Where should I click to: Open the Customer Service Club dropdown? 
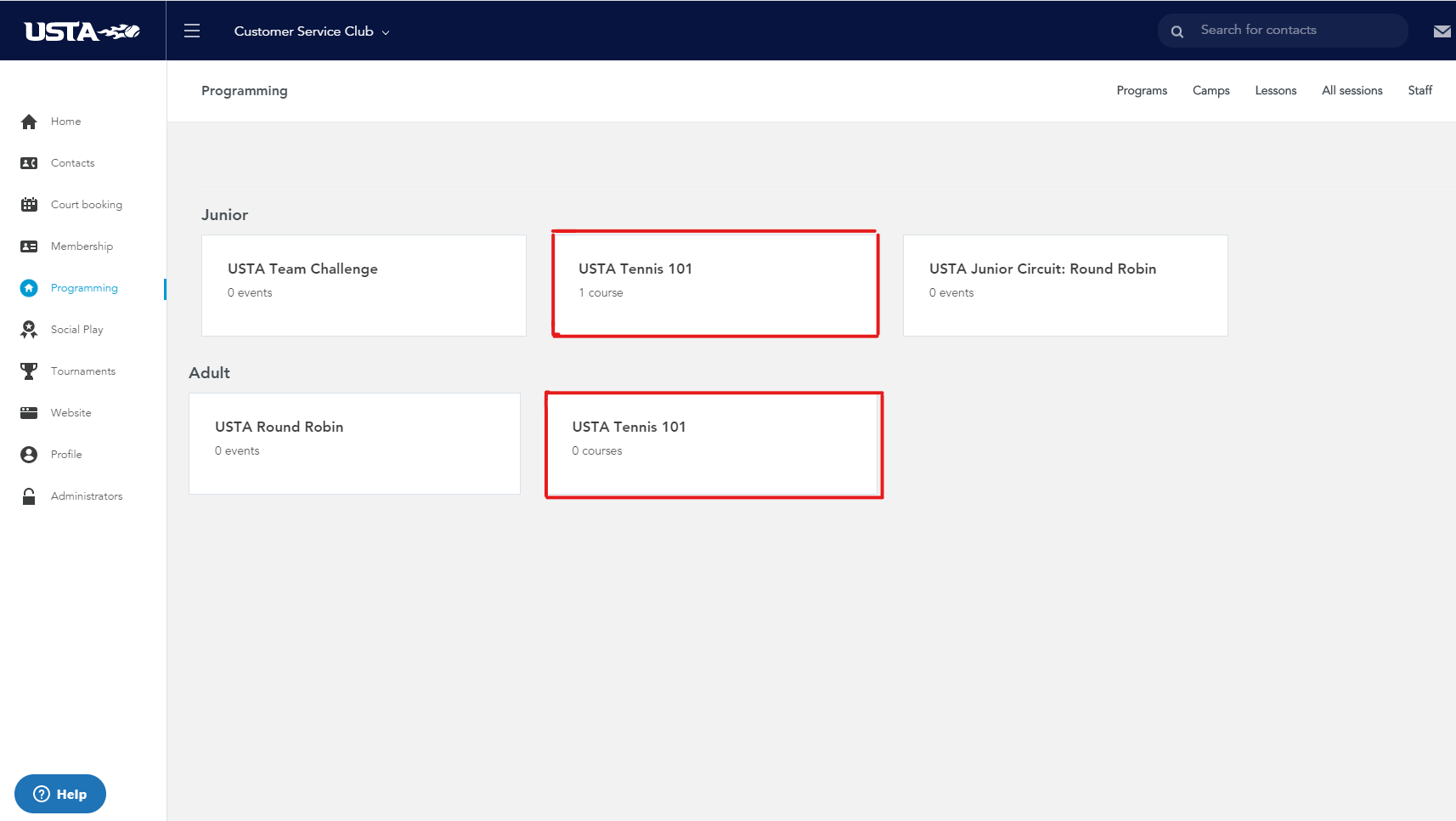click(x=312, y=31)
